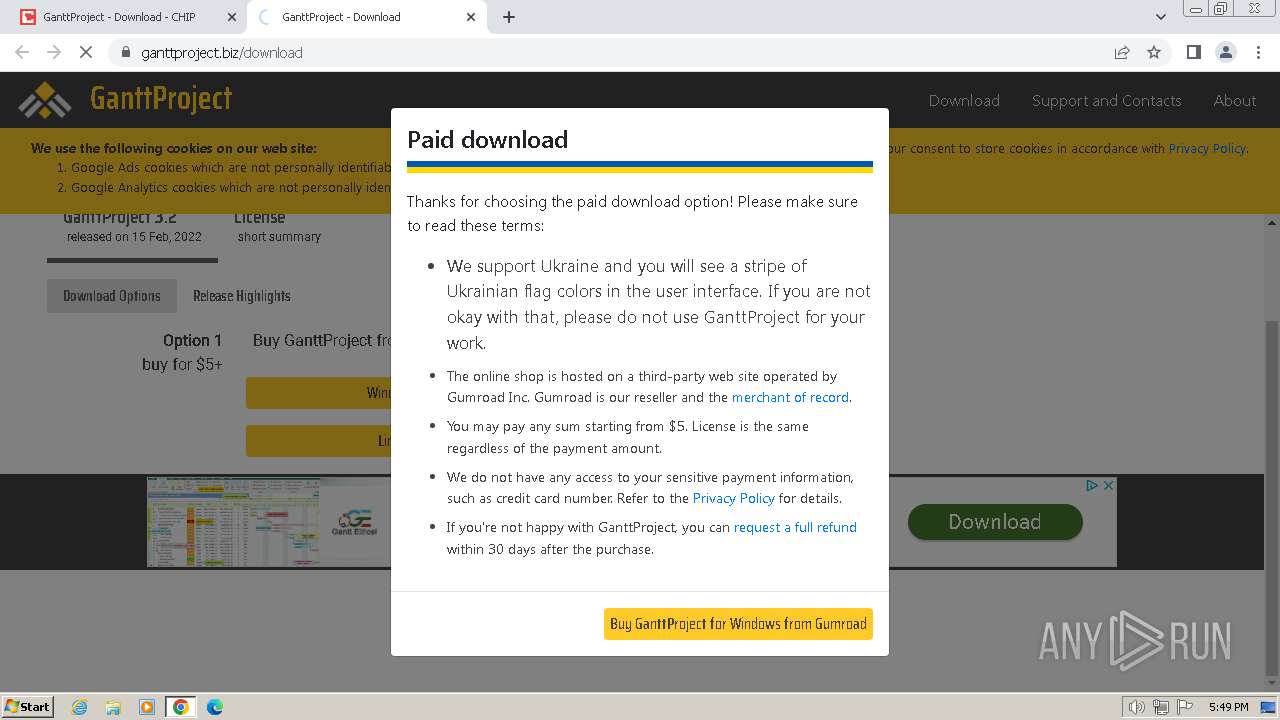Select the Download Options tab
Viewport: 1280px width, 720px height.
112,296
